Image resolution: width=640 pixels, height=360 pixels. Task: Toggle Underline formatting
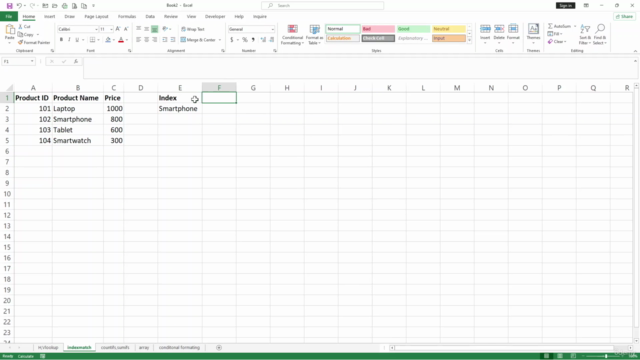coord(77,40)
